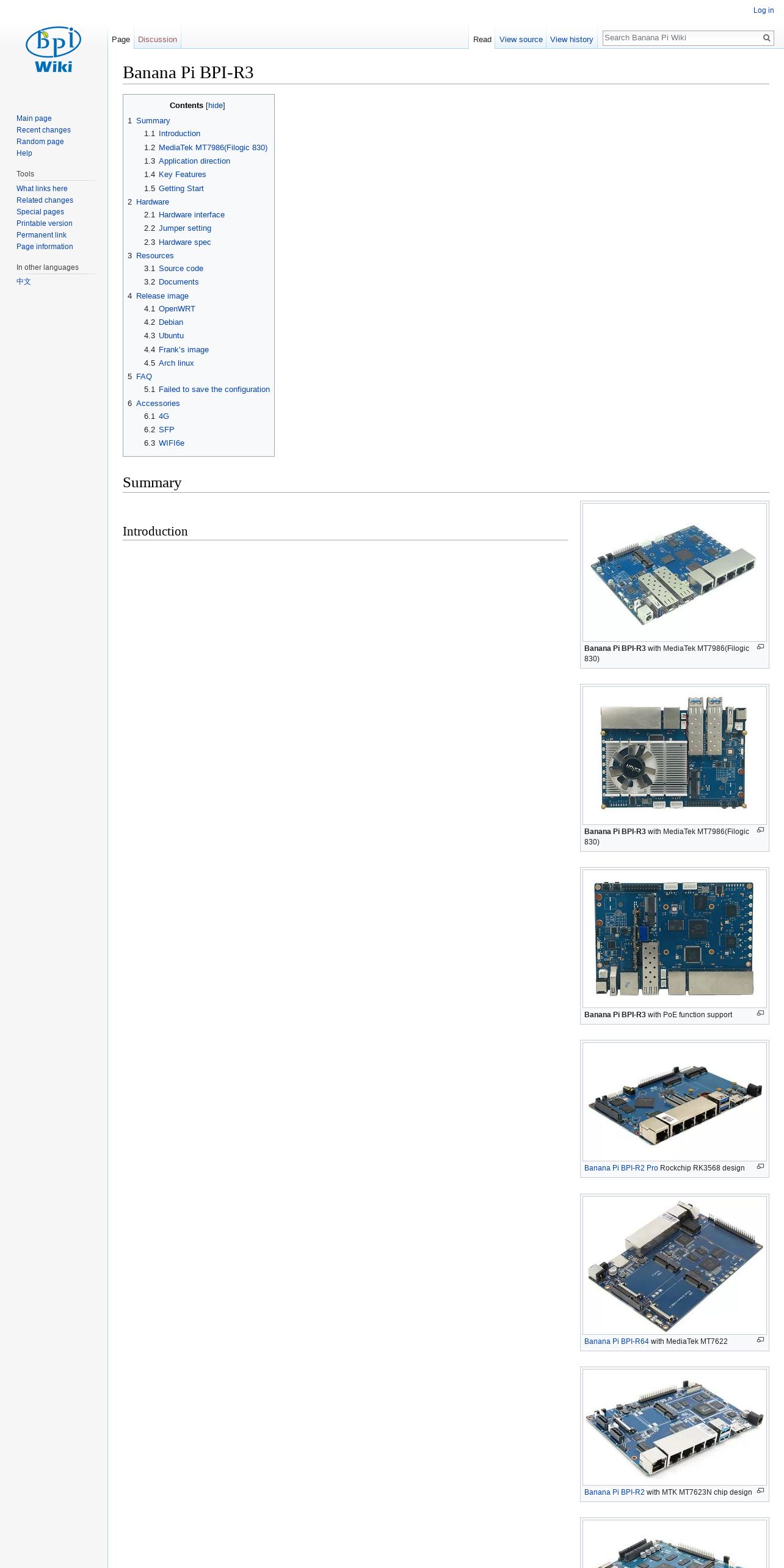Click Log in link
The width and height of the screenshot is (784, 1568).
[763, 10]
